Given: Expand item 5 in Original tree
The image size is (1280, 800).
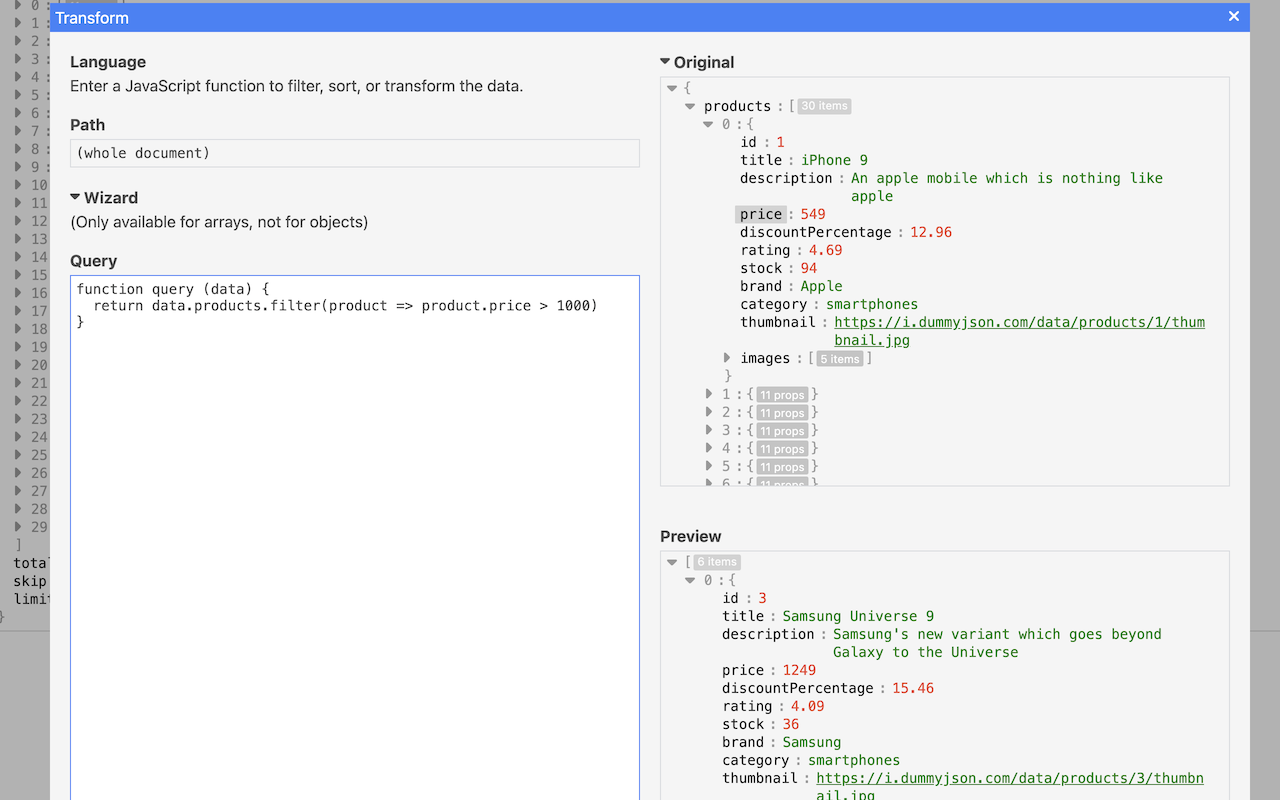Looking at the screenshot, I should pos(708,466).
